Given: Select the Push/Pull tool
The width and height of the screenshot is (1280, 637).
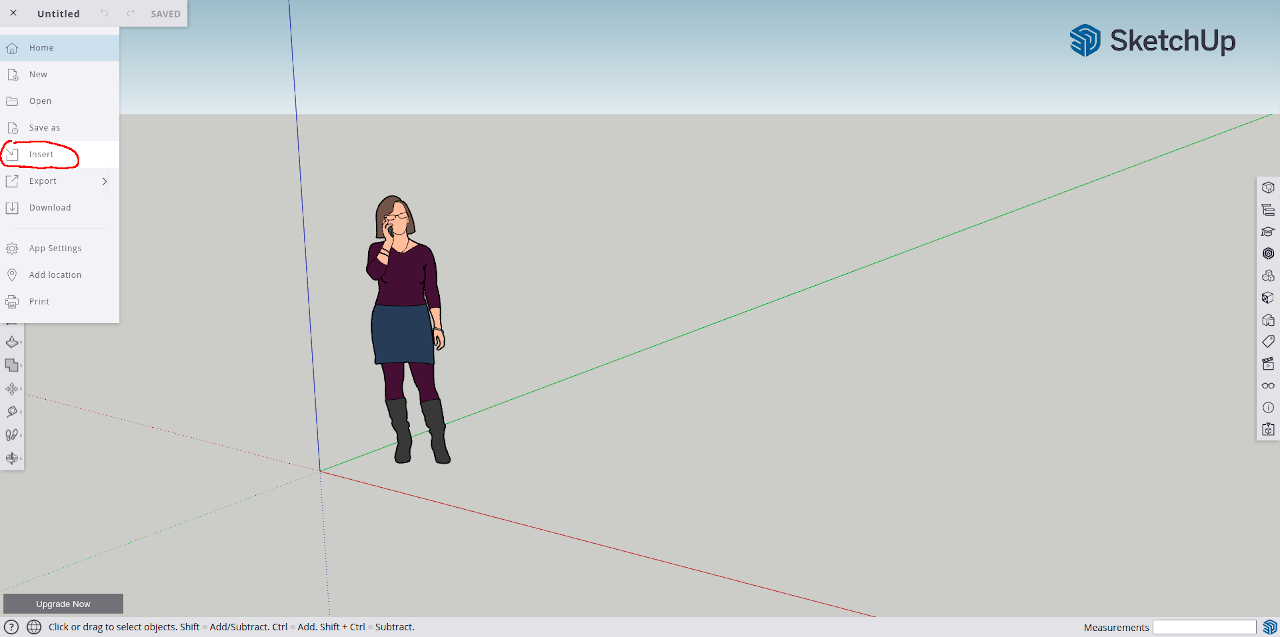Looking at the screenshot, I should click(x=13, y=341).
